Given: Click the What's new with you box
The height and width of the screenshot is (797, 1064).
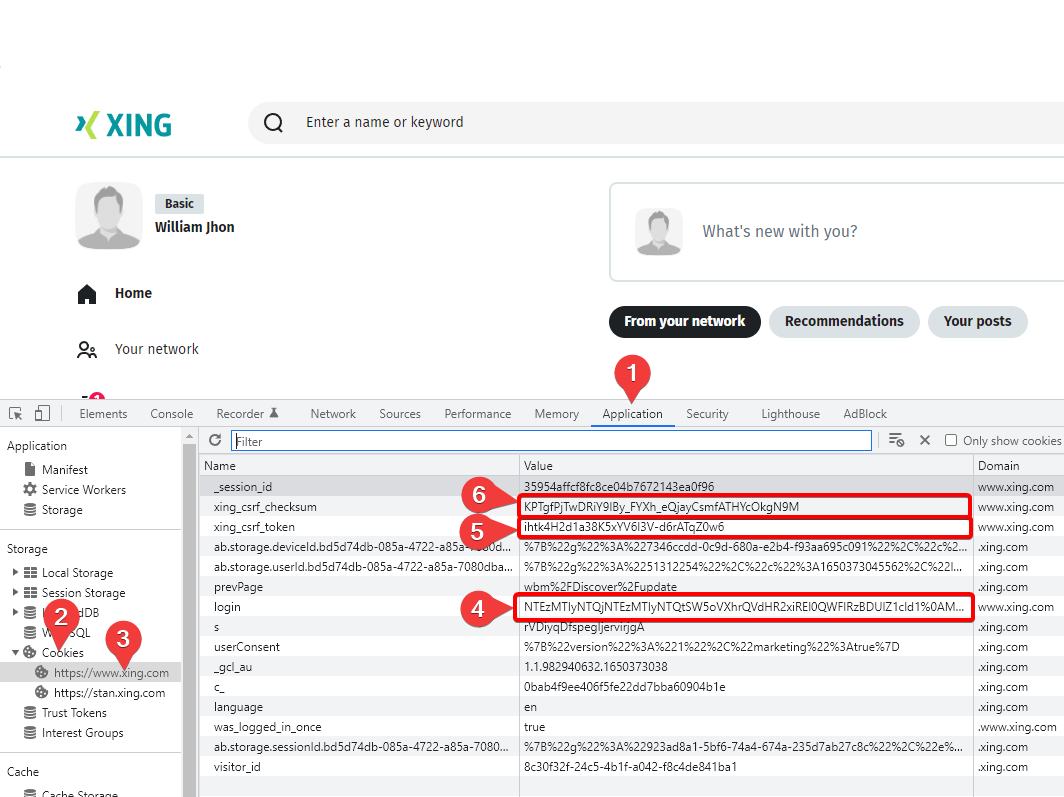Looking at the screenshot, I should point(837,231).
